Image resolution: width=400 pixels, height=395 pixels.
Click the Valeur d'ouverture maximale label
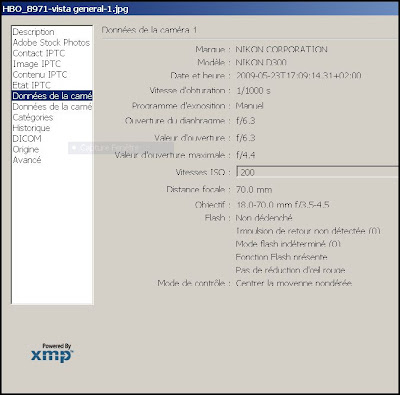173,155
